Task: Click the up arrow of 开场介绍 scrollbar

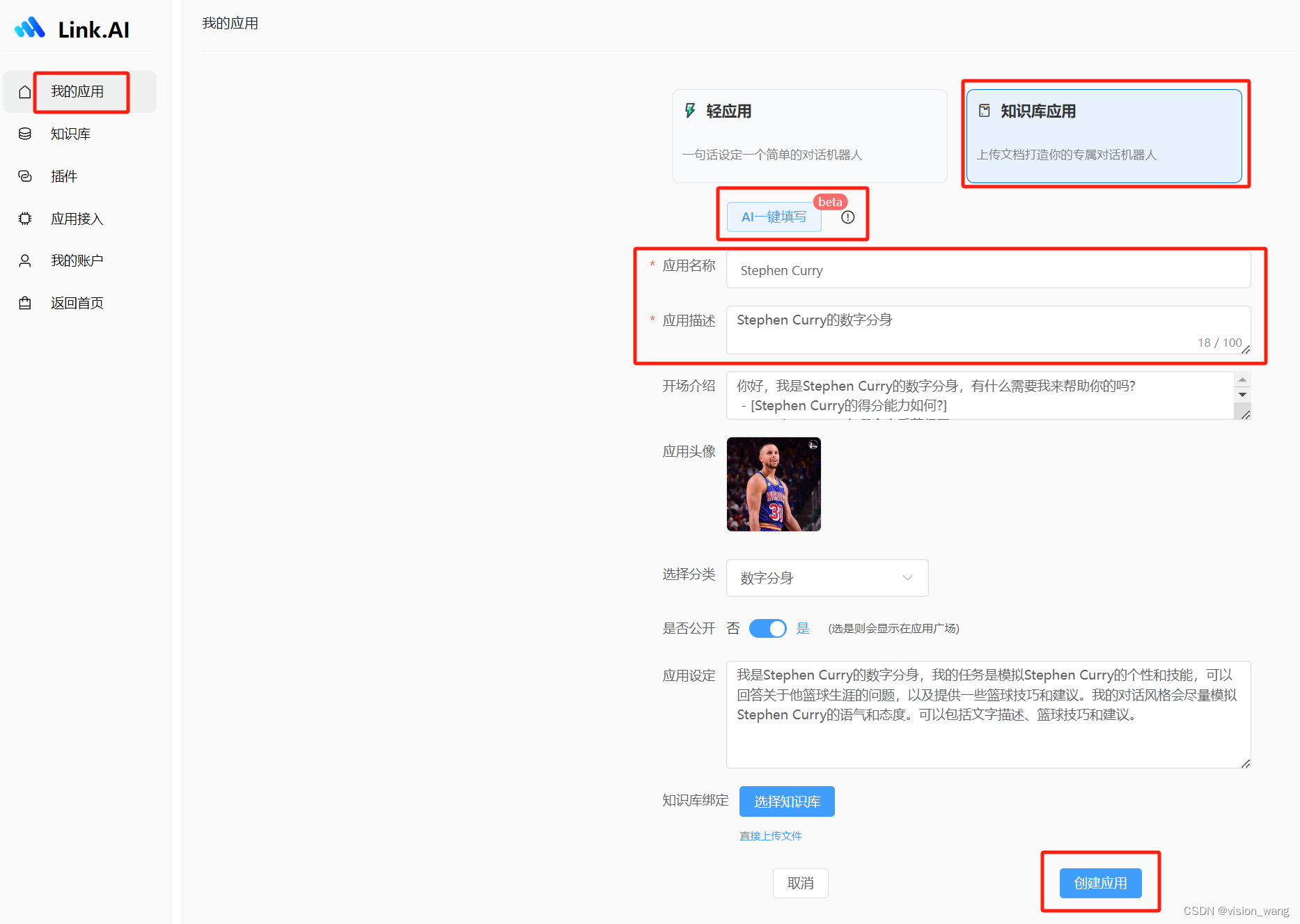Action: click(x=1242, y=379)
